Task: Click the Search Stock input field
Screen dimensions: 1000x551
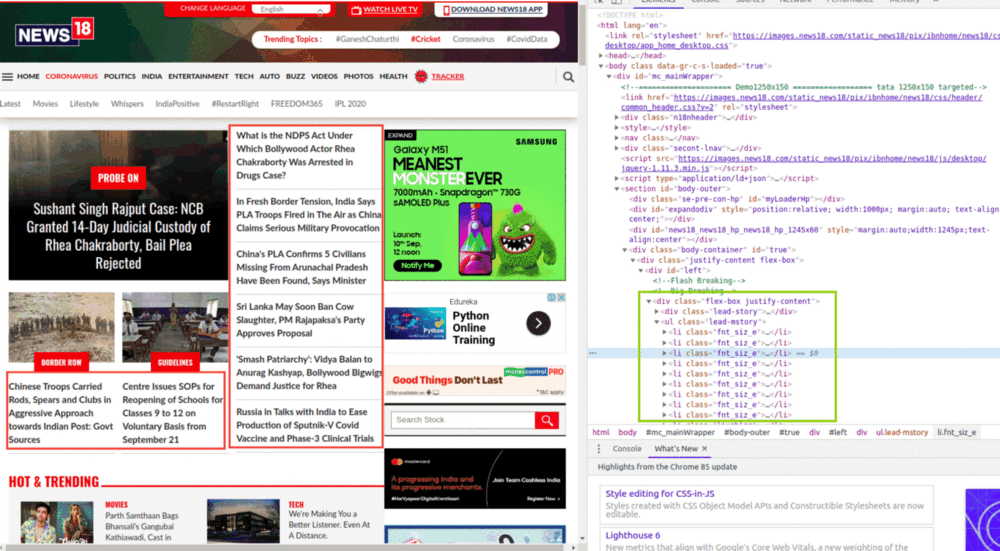Action: coord(463,420)
